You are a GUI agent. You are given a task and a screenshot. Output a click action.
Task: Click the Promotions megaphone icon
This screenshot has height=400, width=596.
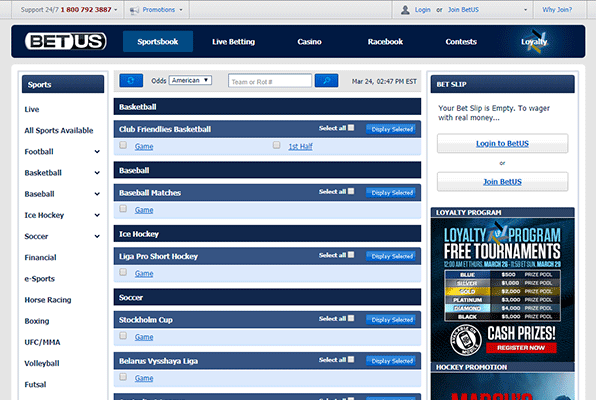click(x=134, y=10)
